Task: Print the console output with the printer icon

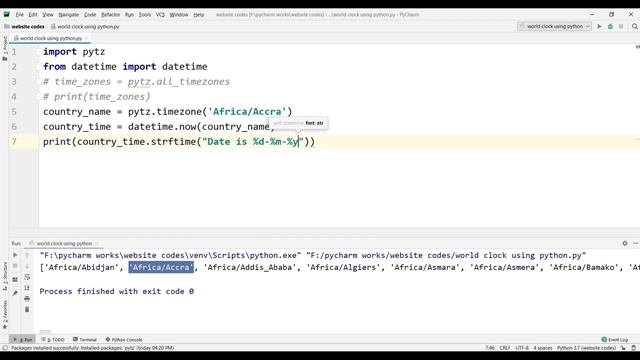Action: [27, 299]
